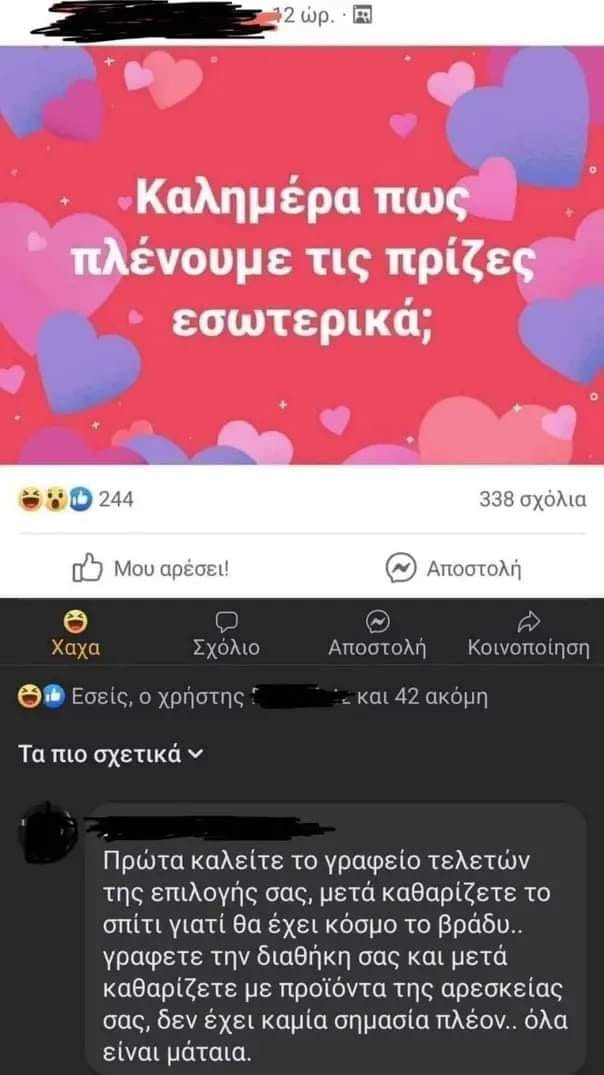Open the 338 σχόλια comments link

(x=533, y=500)
